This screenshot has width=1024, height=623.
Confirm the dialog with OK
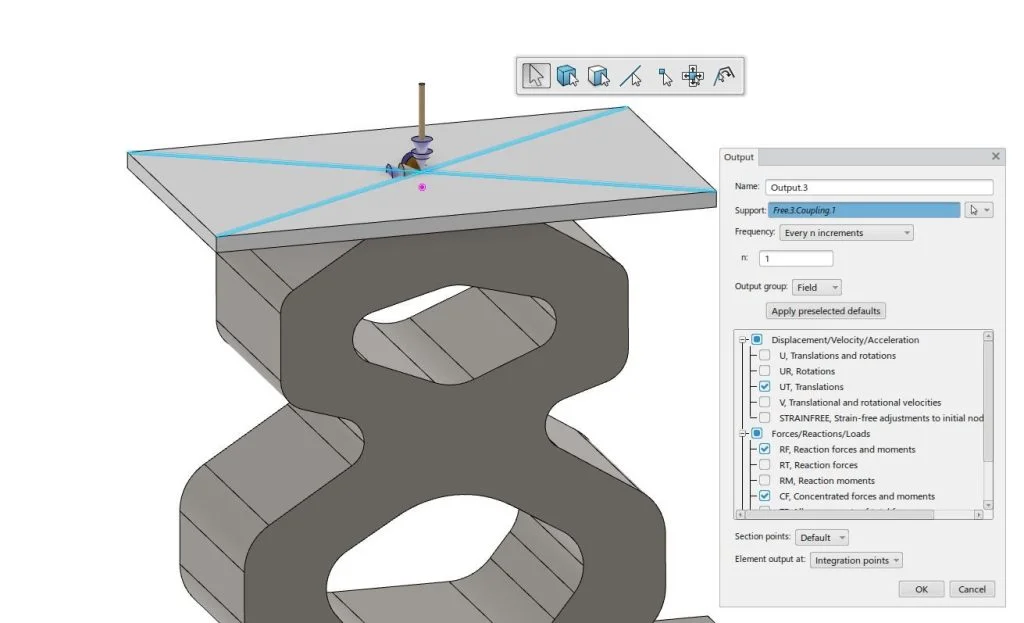tap(921, 589)
